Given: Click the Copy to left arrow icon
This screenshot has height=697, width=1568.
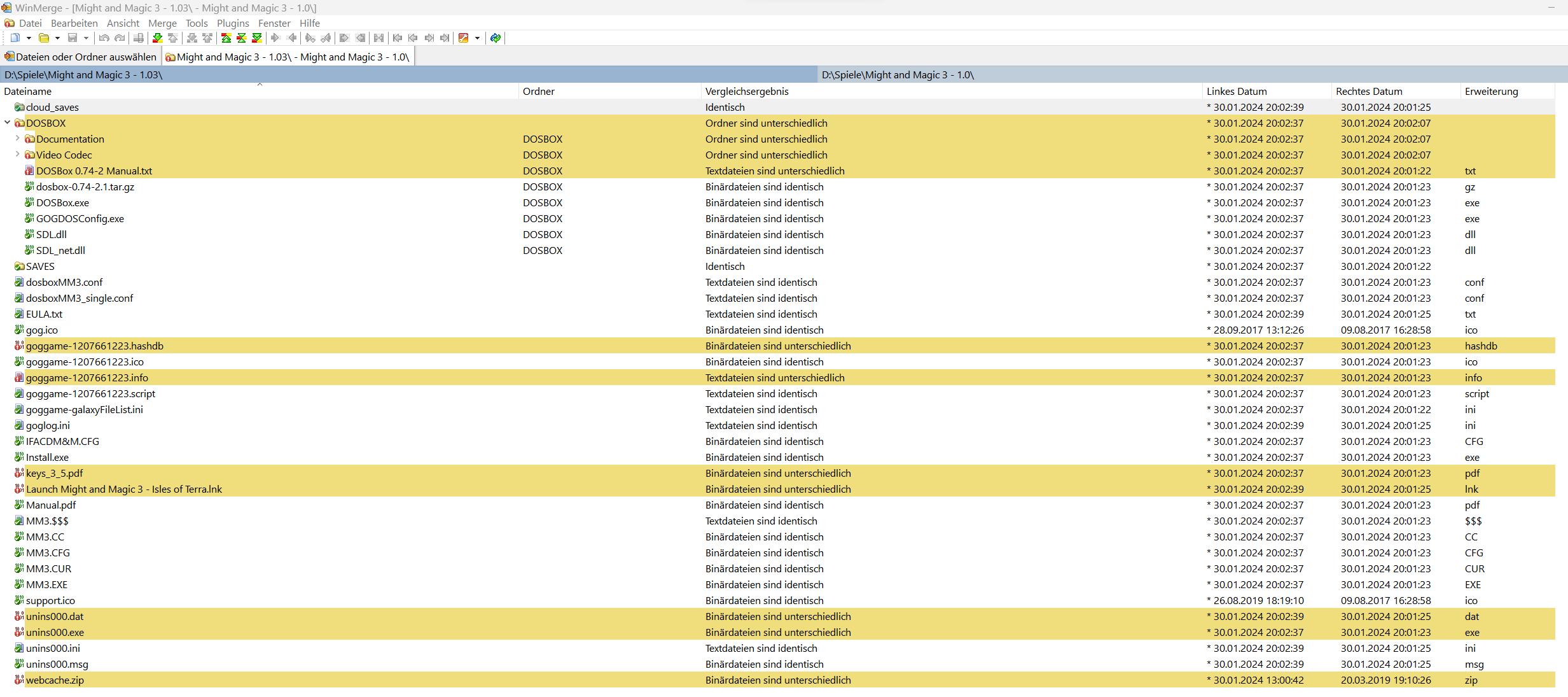Looking at the screenshot, I should pos(291,38).
